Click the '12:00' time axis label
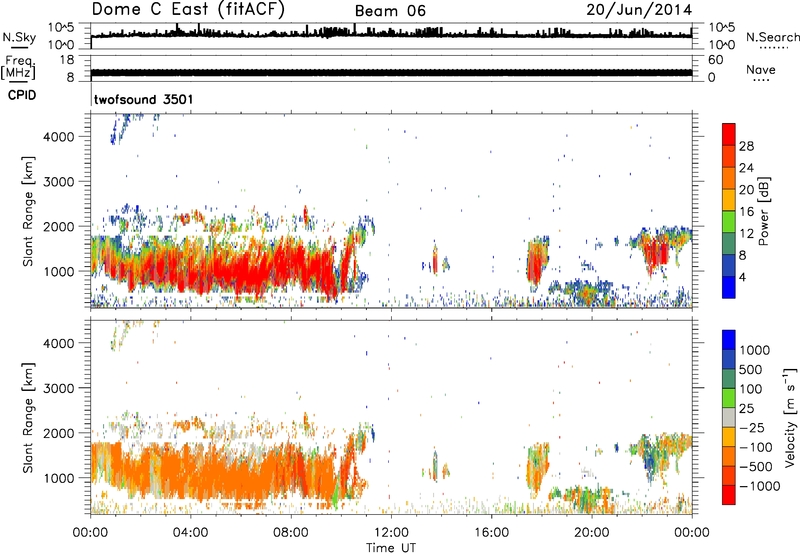Screen dimensions: 800x554 391,533
